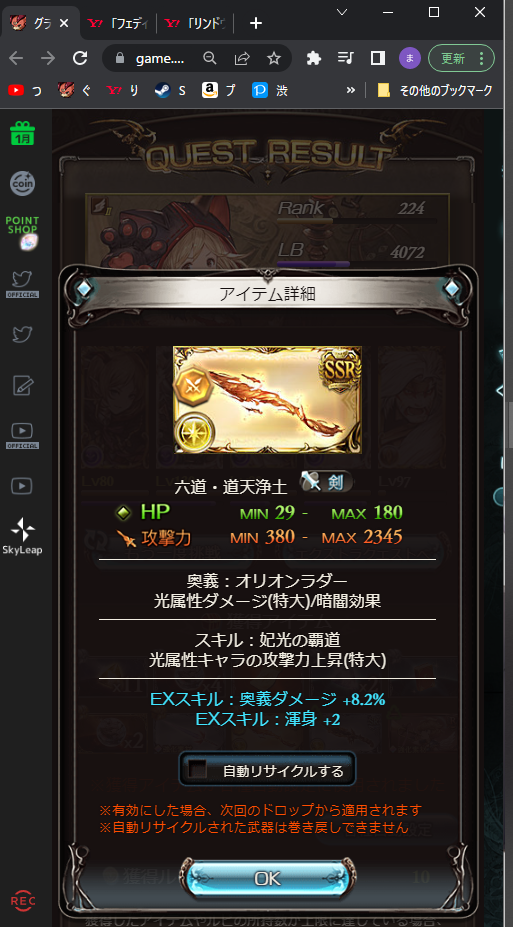The image size is (513, 927).
Task: Click the REC record icon
Action: click(x=22, y=901)
